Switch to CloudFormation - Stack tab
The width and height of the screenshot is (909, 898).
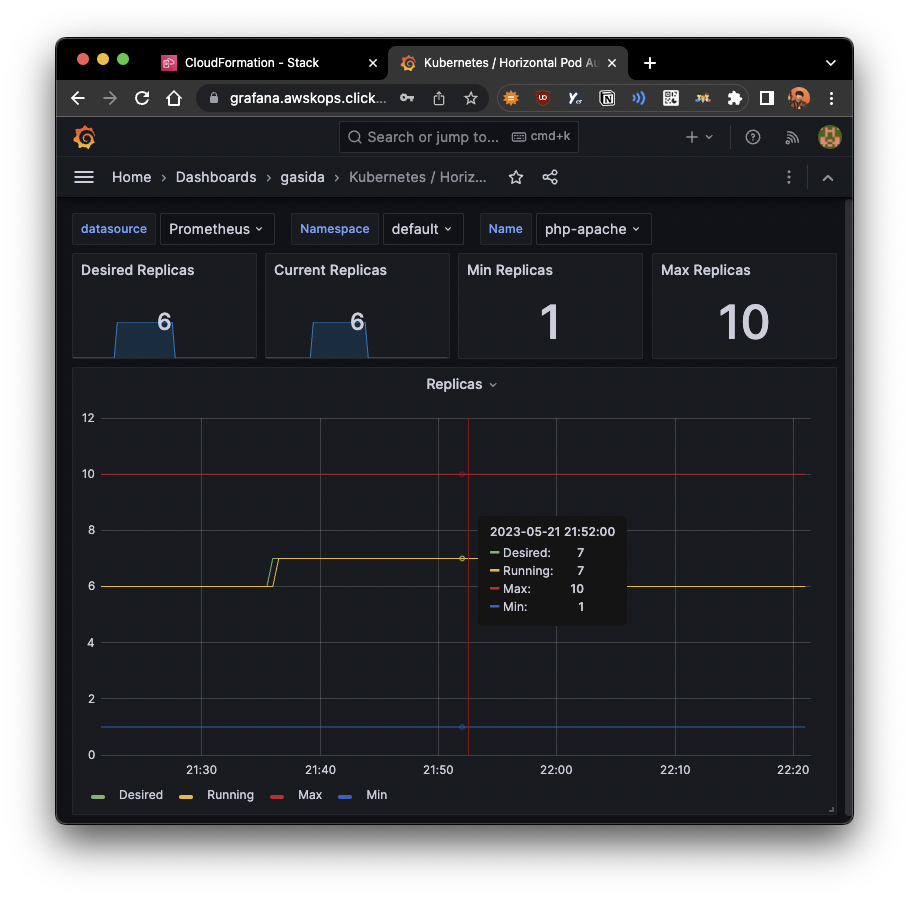[252, 63]
